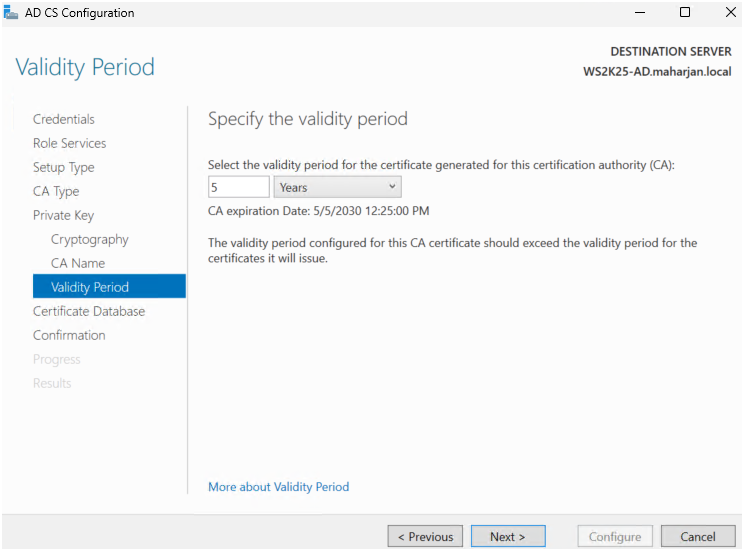Screen dimensions: 744x551
Task: Cancel the AD CS configuration wizard
Action: 698,537
